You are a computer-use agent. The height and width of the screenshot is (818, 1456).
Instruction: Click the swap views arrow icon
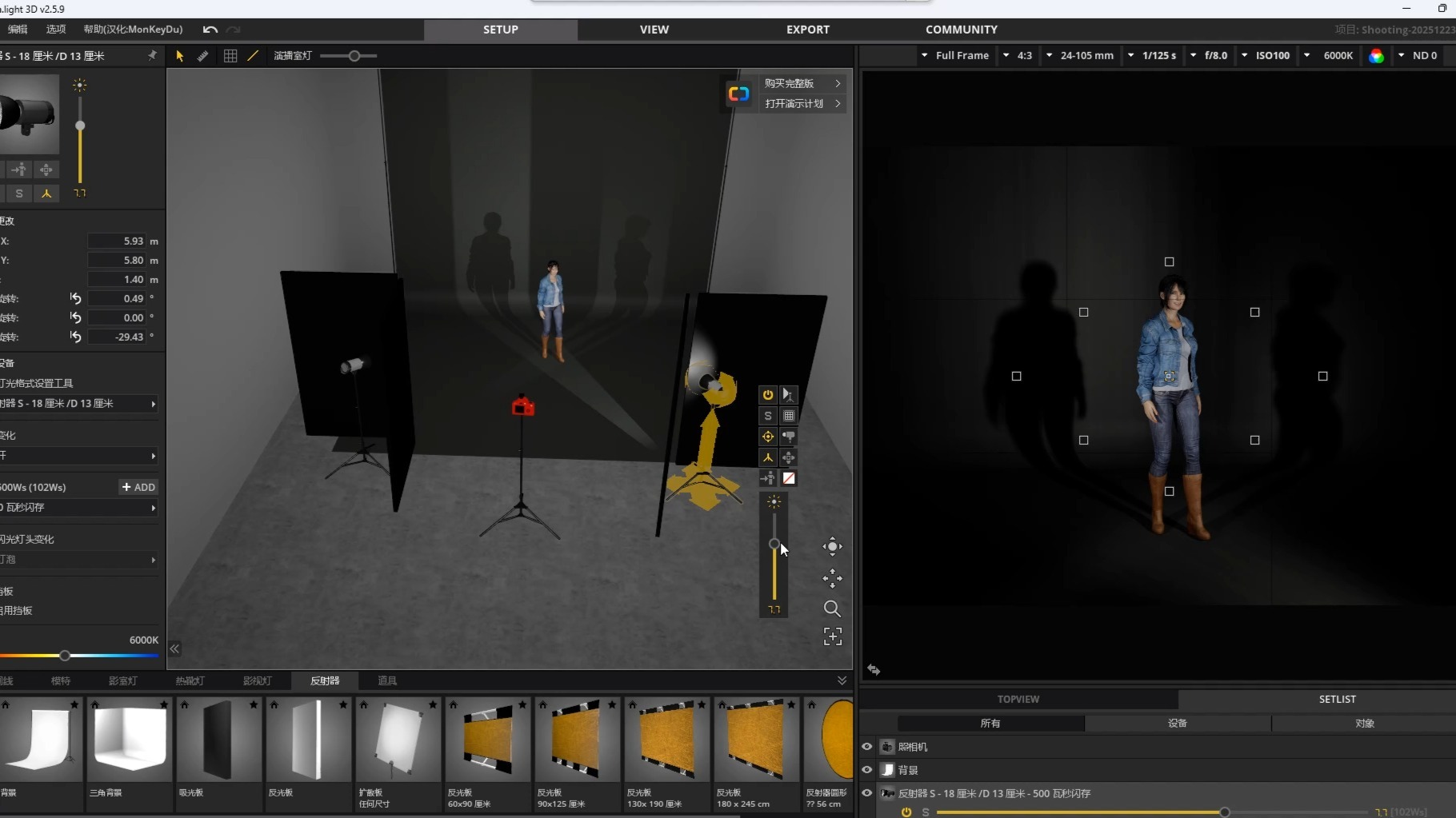(874, 670)
